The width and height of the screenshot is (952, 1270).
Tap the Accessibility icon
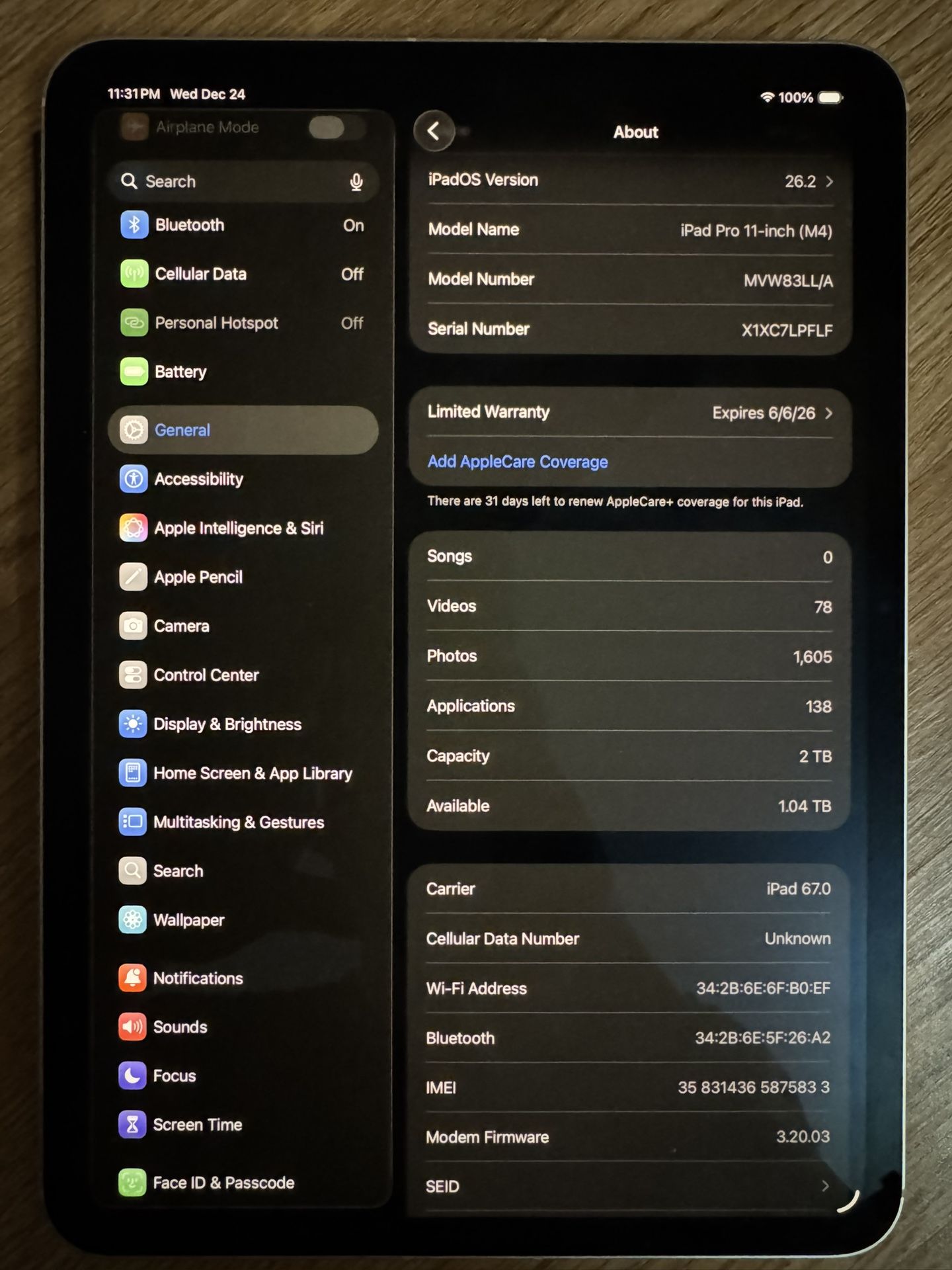click(134, 479)
